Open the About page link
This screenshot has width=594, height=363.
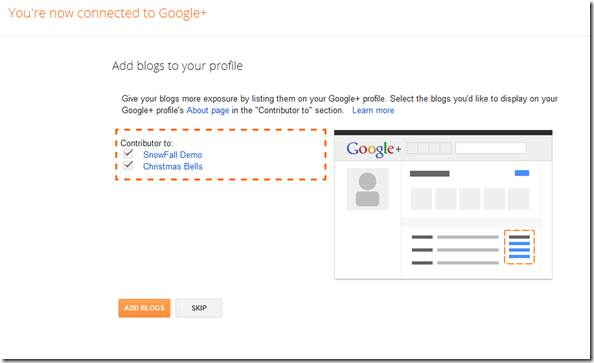(208, 110)
